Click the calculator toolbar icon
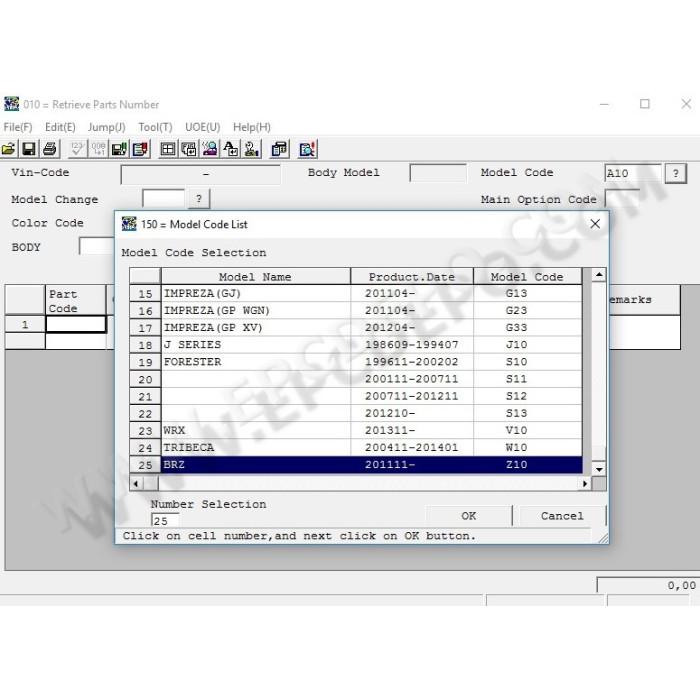This screenshot has width=700, height=700. [x=280, y=149]
